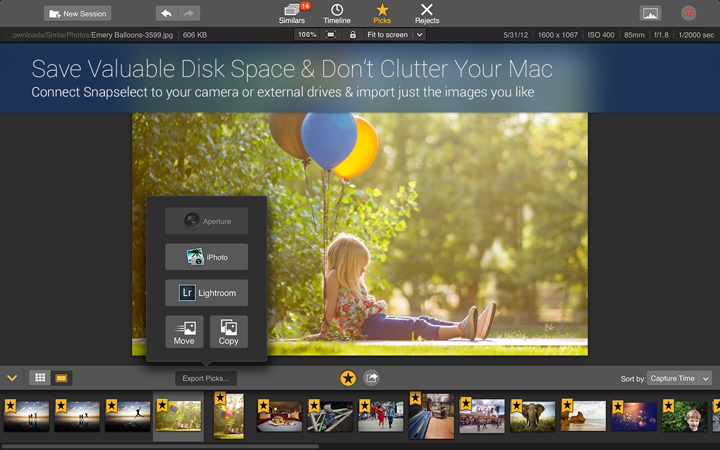
Task: Select the bokeh lights thumbnail
Action: [x=634, y=416]
